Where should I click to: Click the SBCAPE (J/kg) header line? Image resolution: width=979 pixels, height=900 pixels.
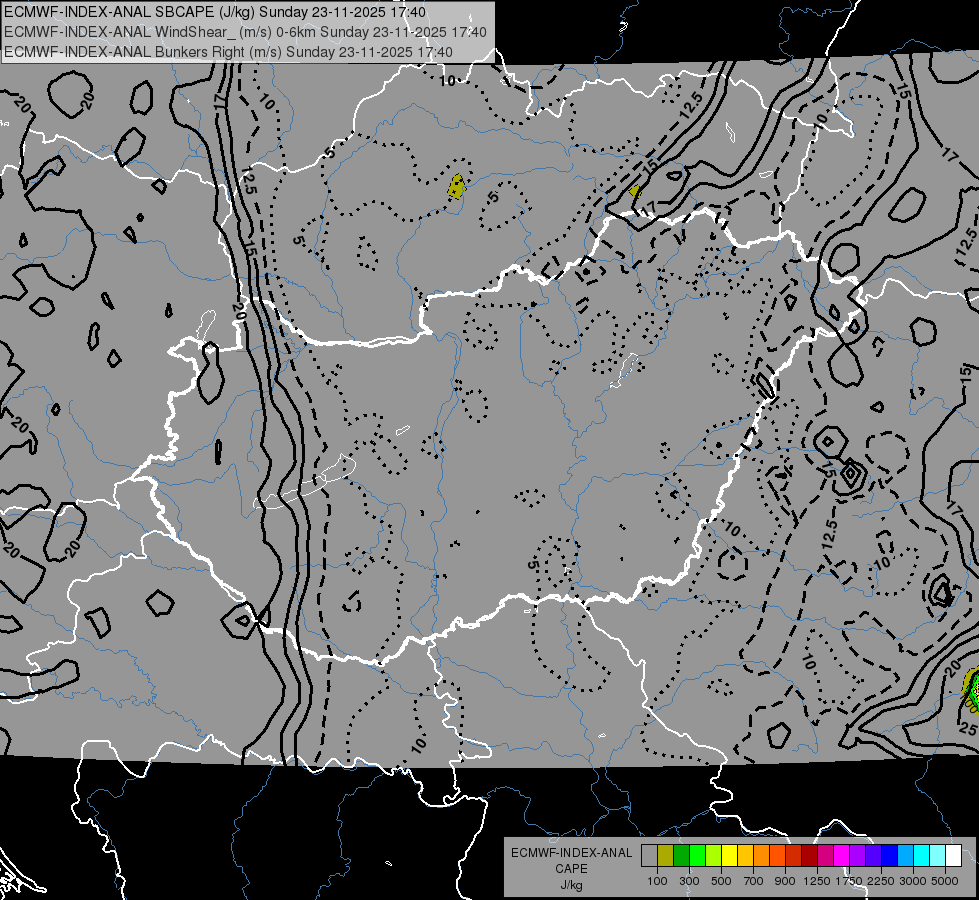coord(215,12)
